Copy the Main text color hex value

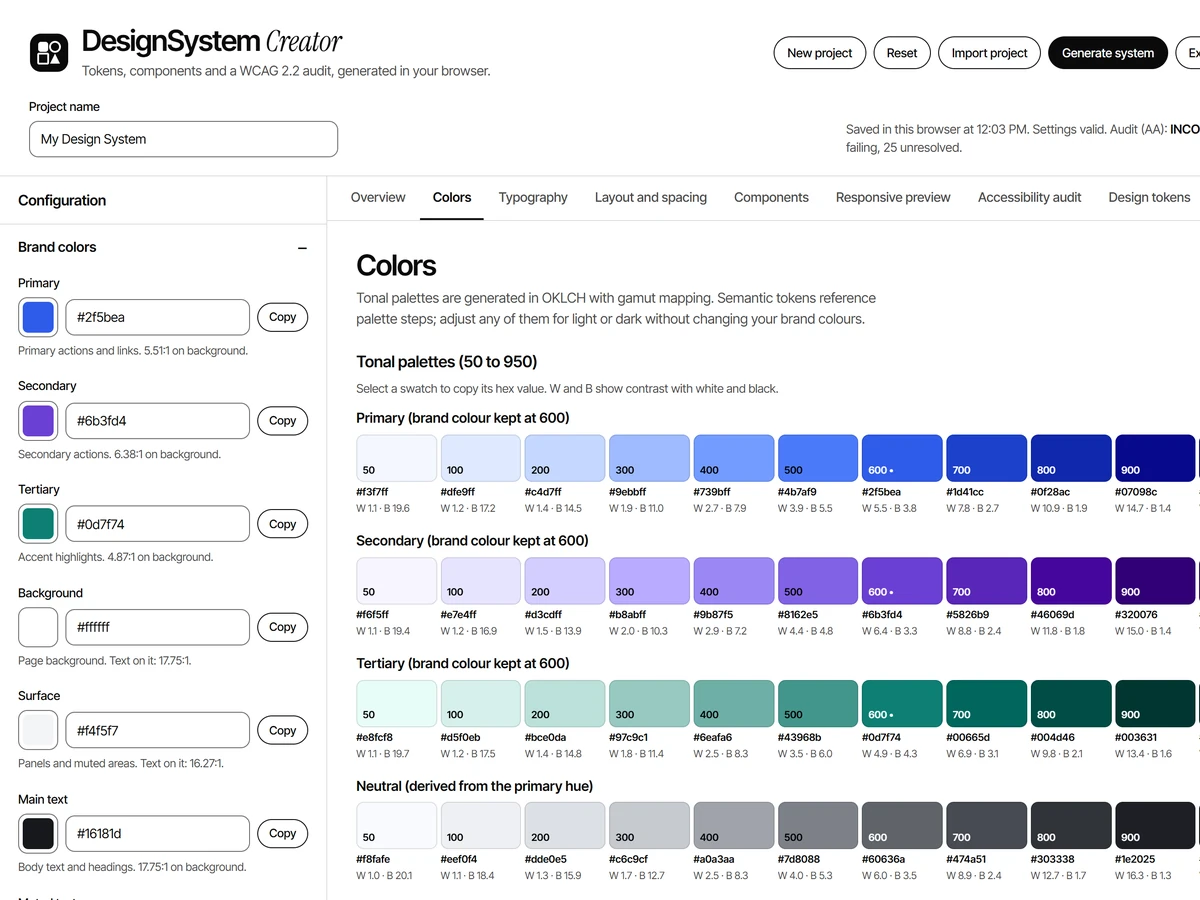(283, 833)
